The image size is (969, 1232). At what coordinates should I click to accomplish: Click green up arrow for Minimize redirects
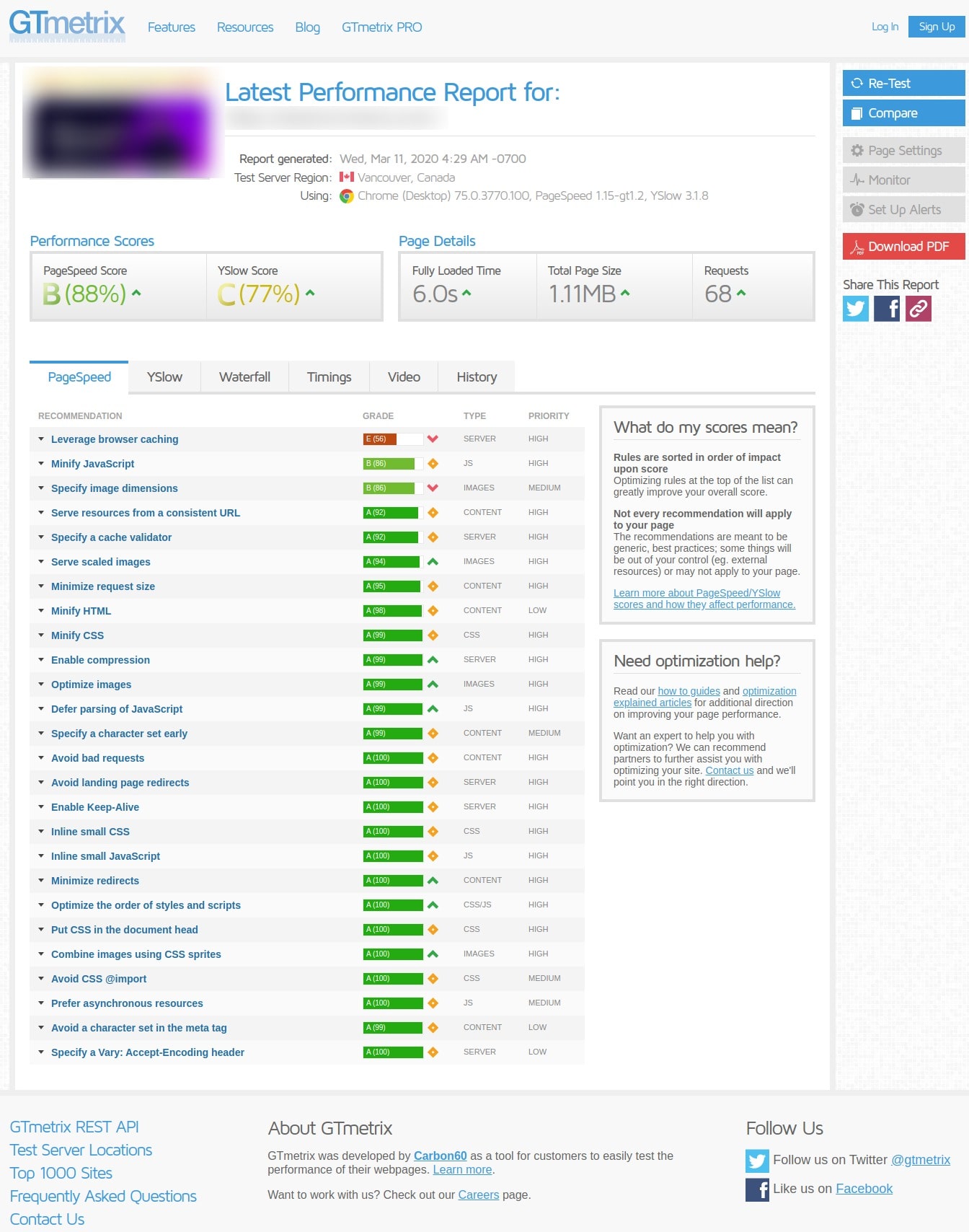(433, 880)
